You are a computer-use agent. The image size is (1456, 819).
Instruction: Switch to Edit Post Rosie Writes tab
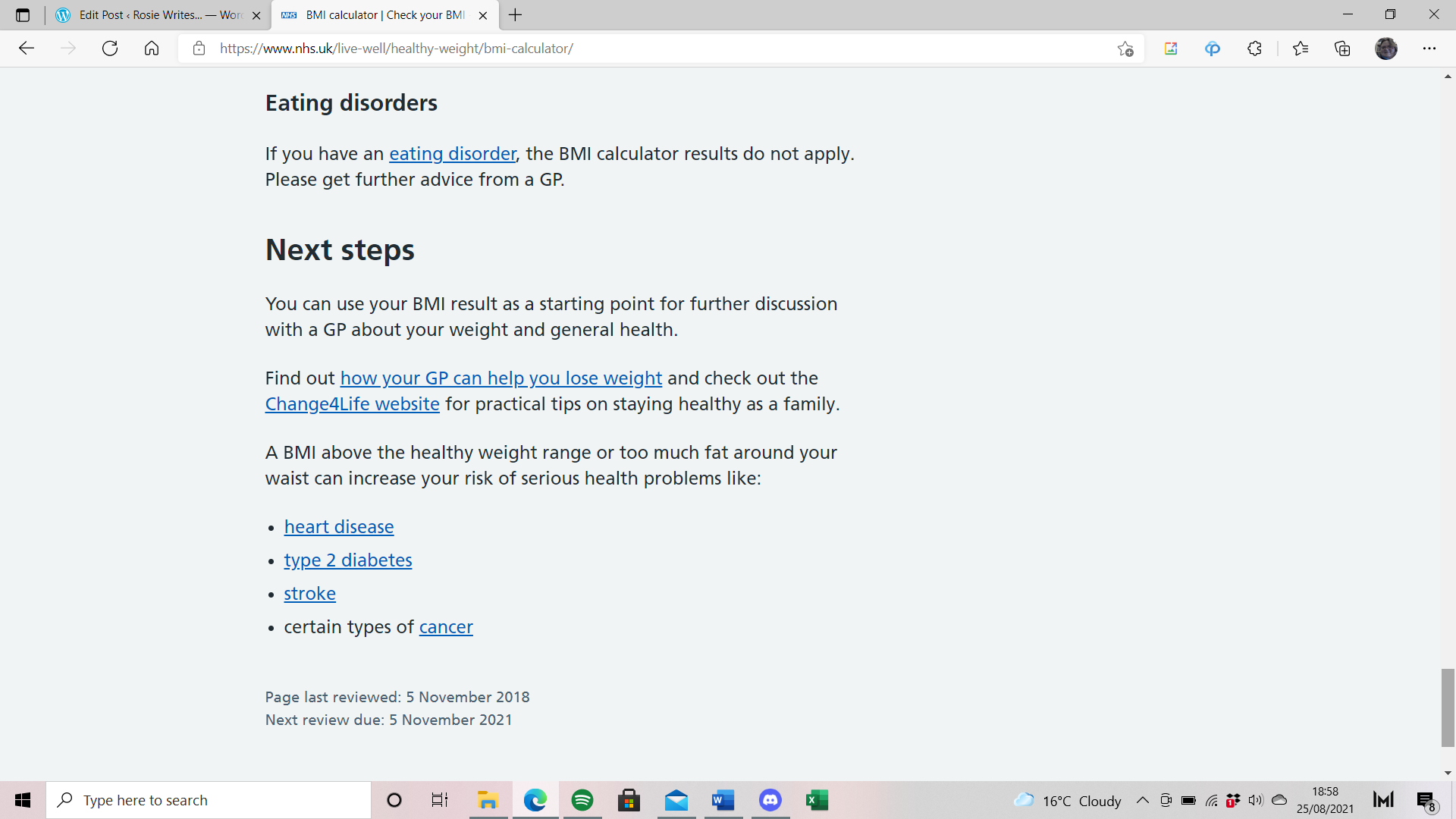coord(159,15)
